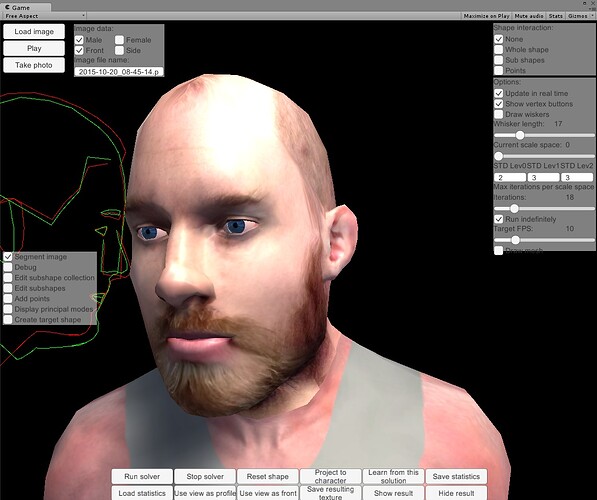Check the Side checkbox

coord(120,51)
